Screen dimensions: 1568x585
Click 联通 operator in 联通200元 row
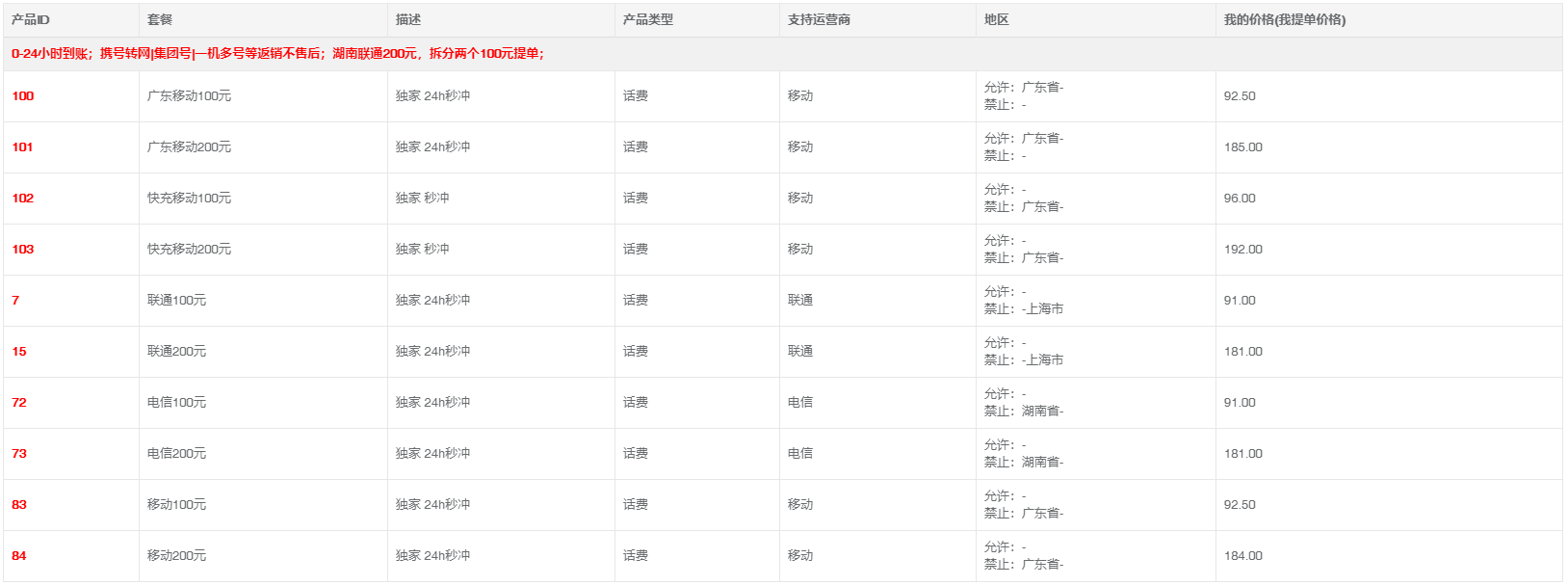tap(800, 352)
